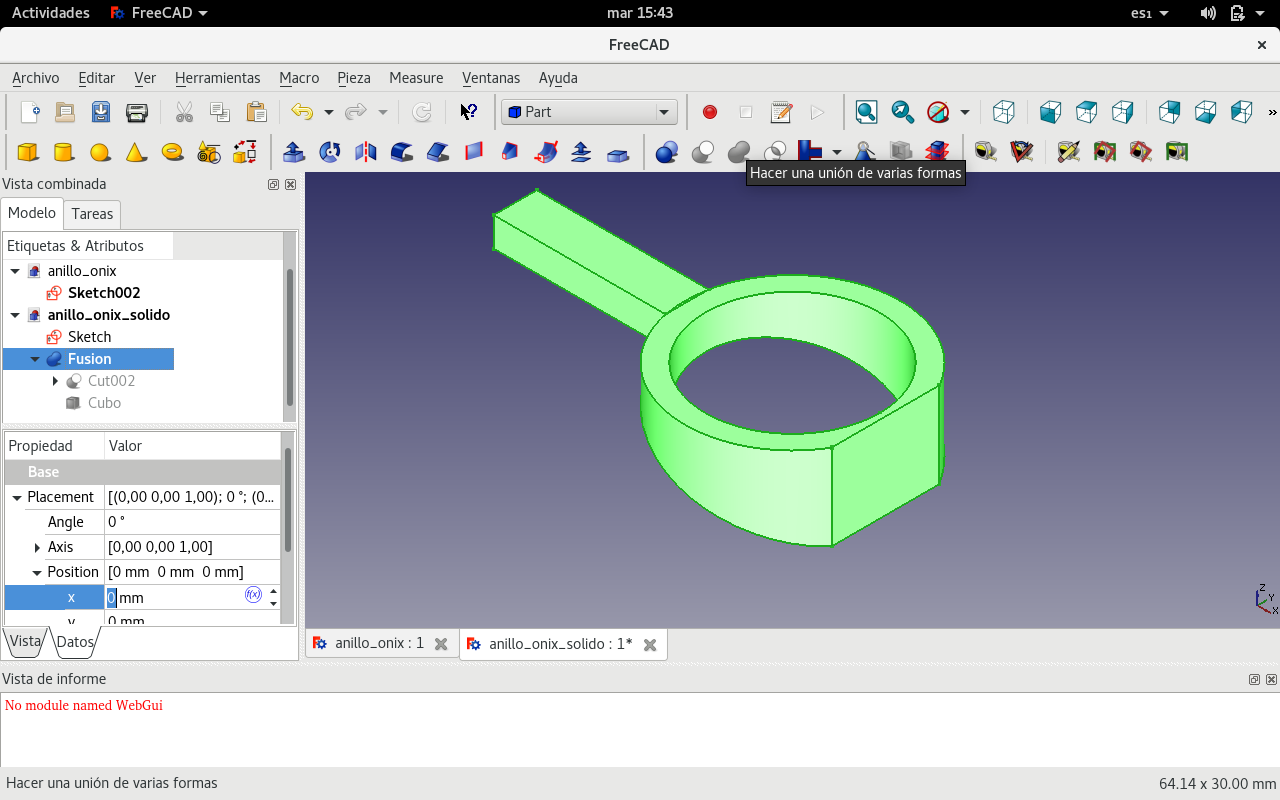Switch to the isometric view cube
This screenshot has height=800, width=1280.
click(x=1004, y=112)
